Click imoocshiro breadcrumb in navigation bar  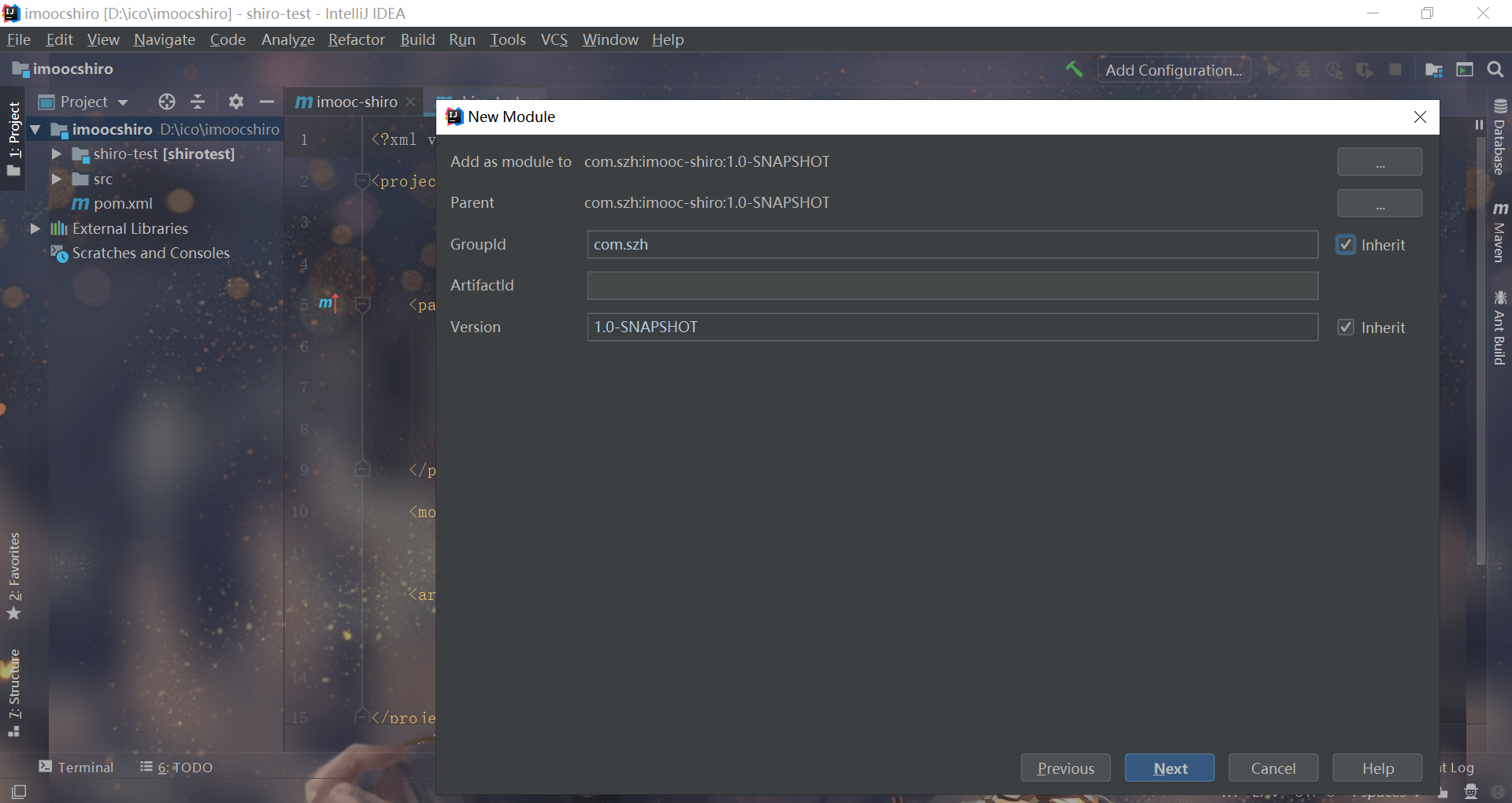(x=63, y=69)
